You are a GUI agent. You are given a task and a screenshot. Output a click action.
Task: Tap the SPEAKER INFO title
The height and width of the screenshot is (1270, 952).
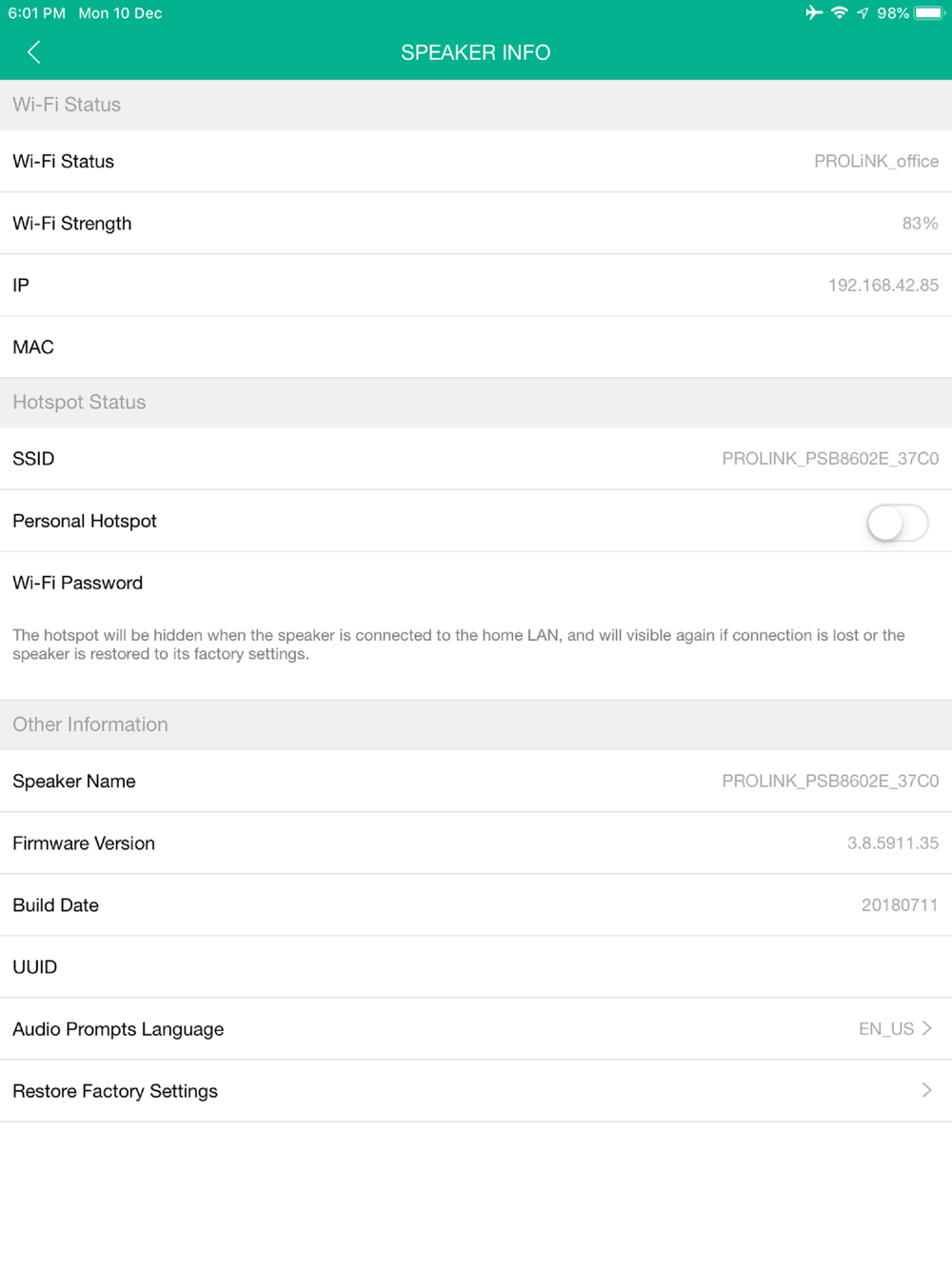475,52
